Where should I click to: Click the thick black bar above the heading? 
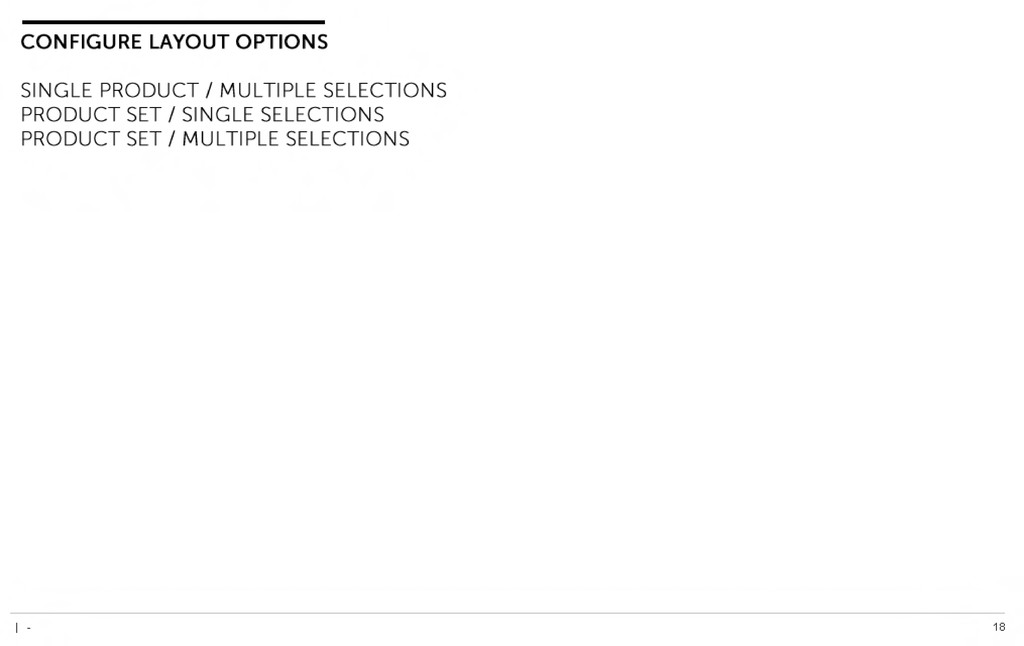click(173, 22)
